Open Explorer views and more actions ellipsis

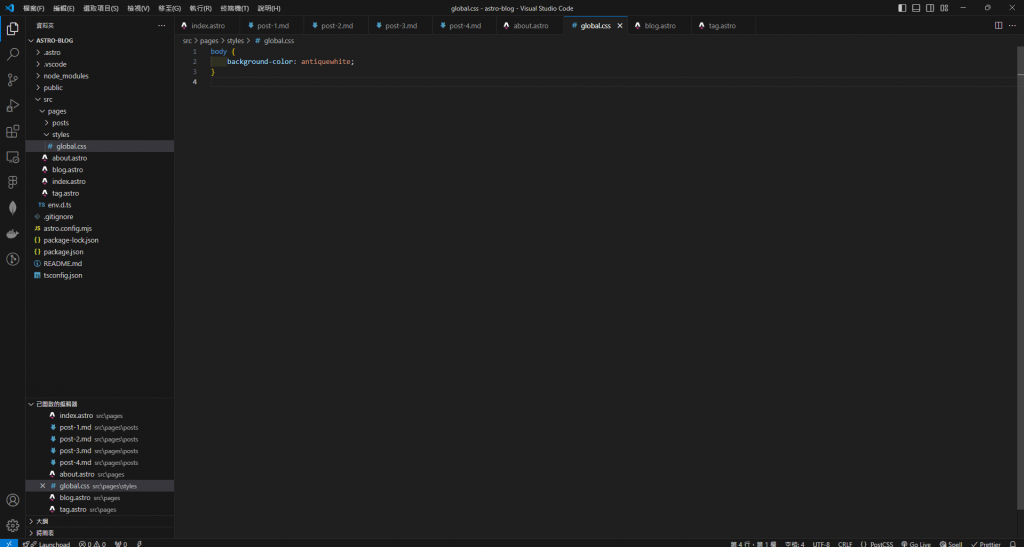162,25
